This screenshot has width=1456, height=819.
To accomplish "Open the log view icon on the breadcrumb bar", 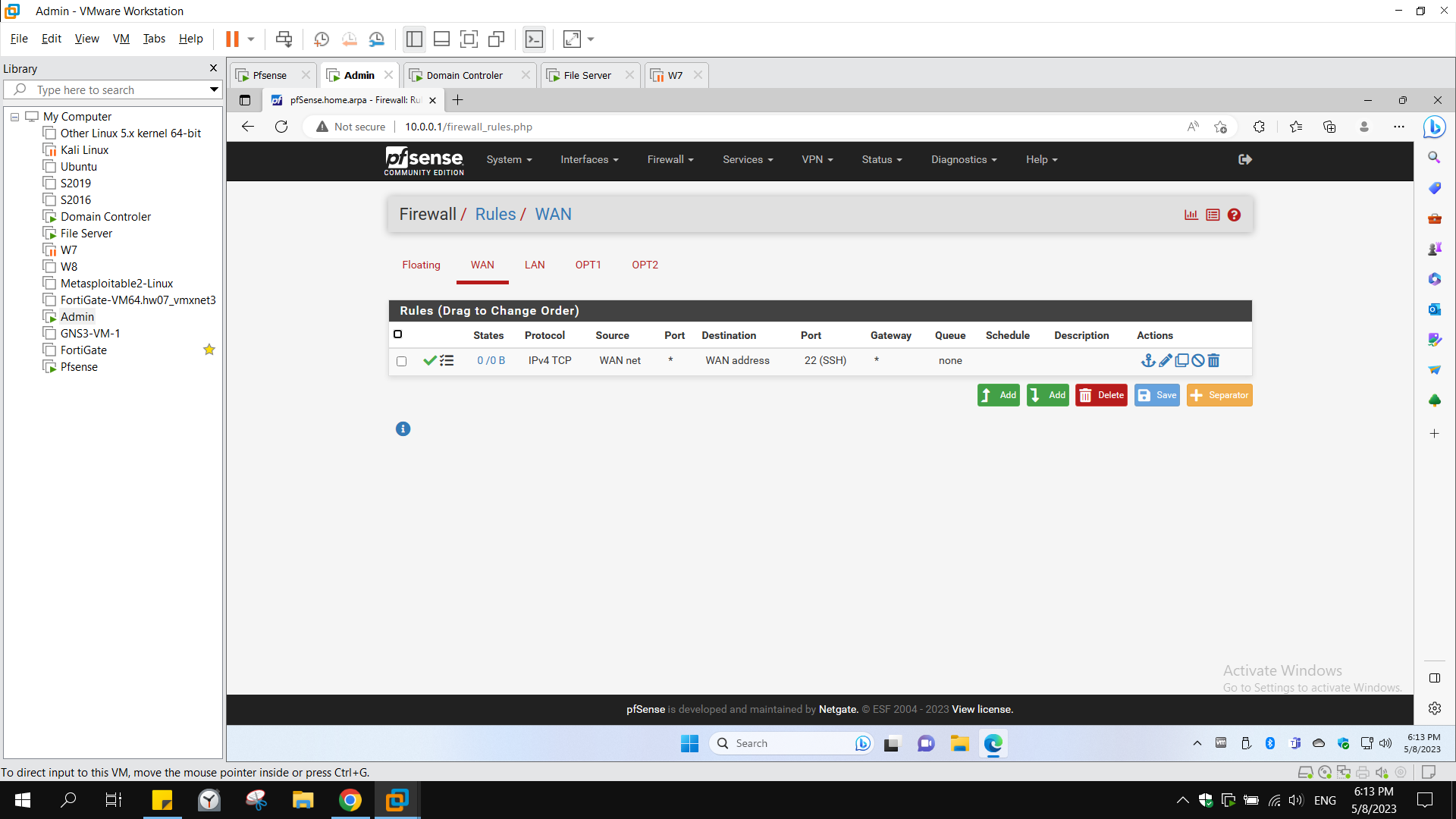I will tap(1212, 215).
